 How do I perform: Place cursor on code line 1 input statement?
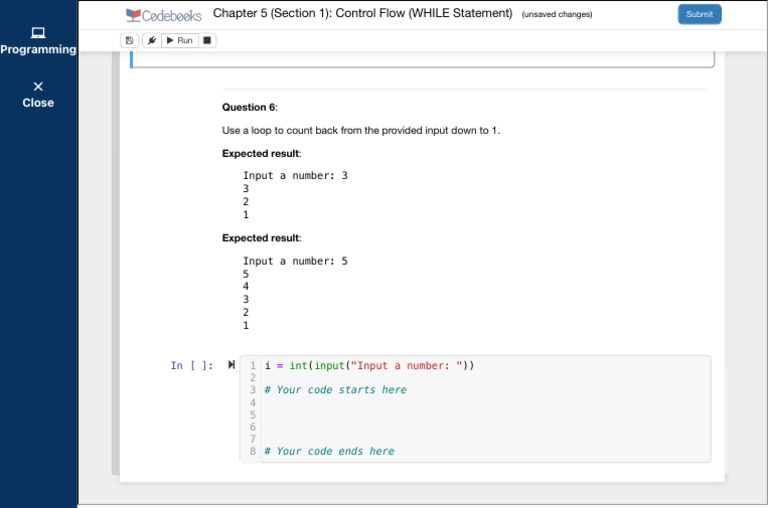coord(369,365)
